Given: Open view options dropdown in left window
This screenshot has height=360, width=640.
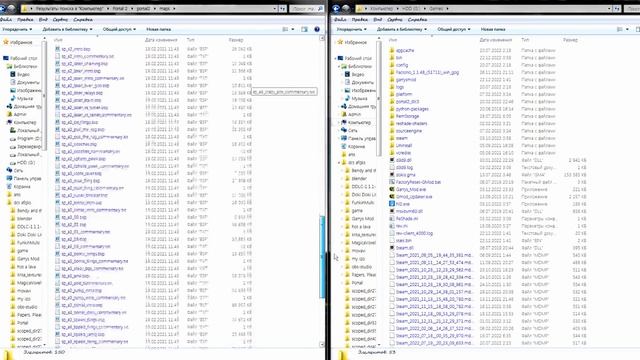Looking at the screenshot, I should point(293,29).
